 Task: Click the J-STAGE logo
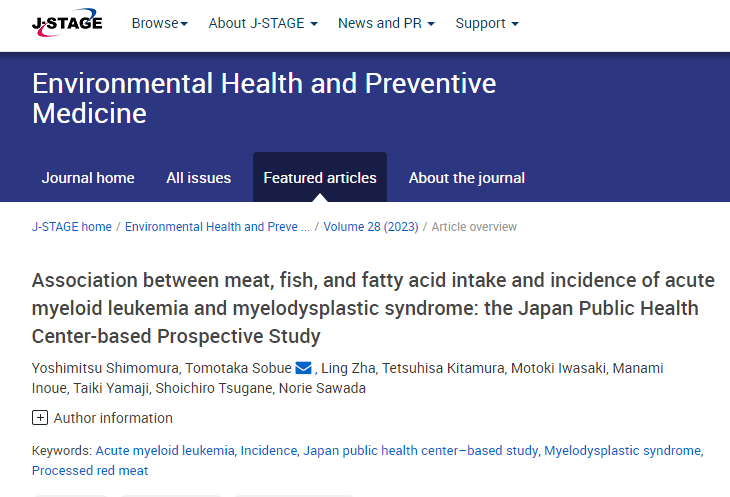pos(67,23)
